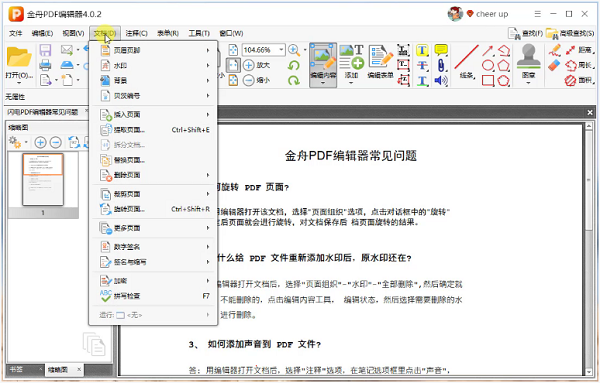Open the 签名与缩写 submenu
Screen dimensions: 600x383
point(154,262)
